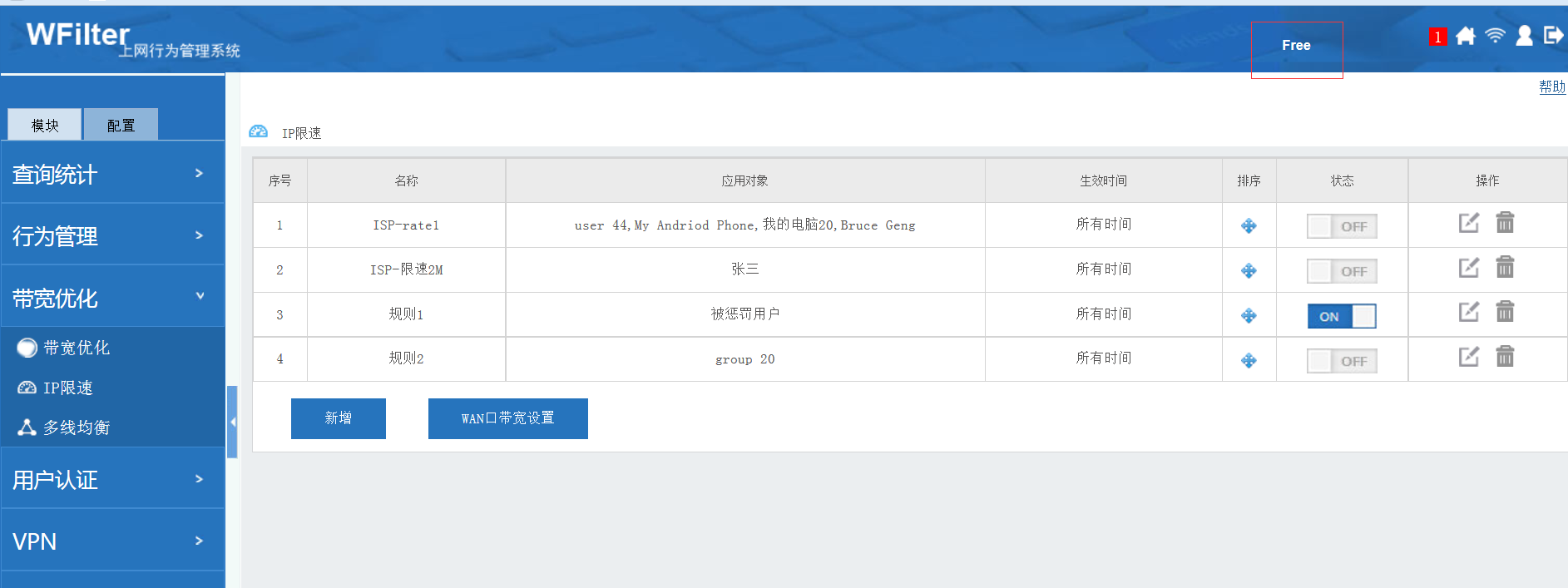Collapse the 带宽优化 sidebar section
1568x588 pixels.
[112, 298]
